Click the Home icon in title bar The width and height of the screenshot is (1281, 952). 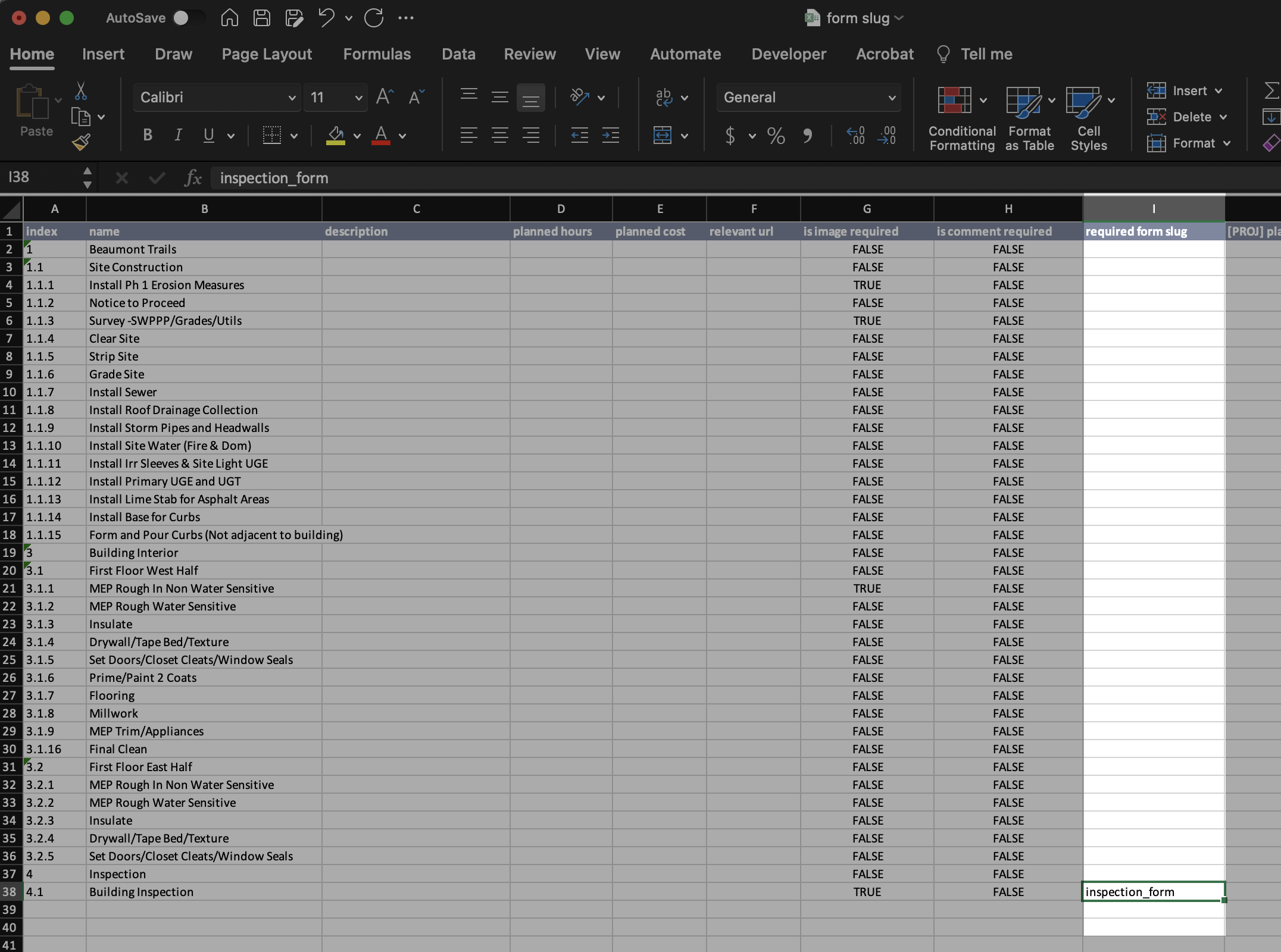coord(229,18)
